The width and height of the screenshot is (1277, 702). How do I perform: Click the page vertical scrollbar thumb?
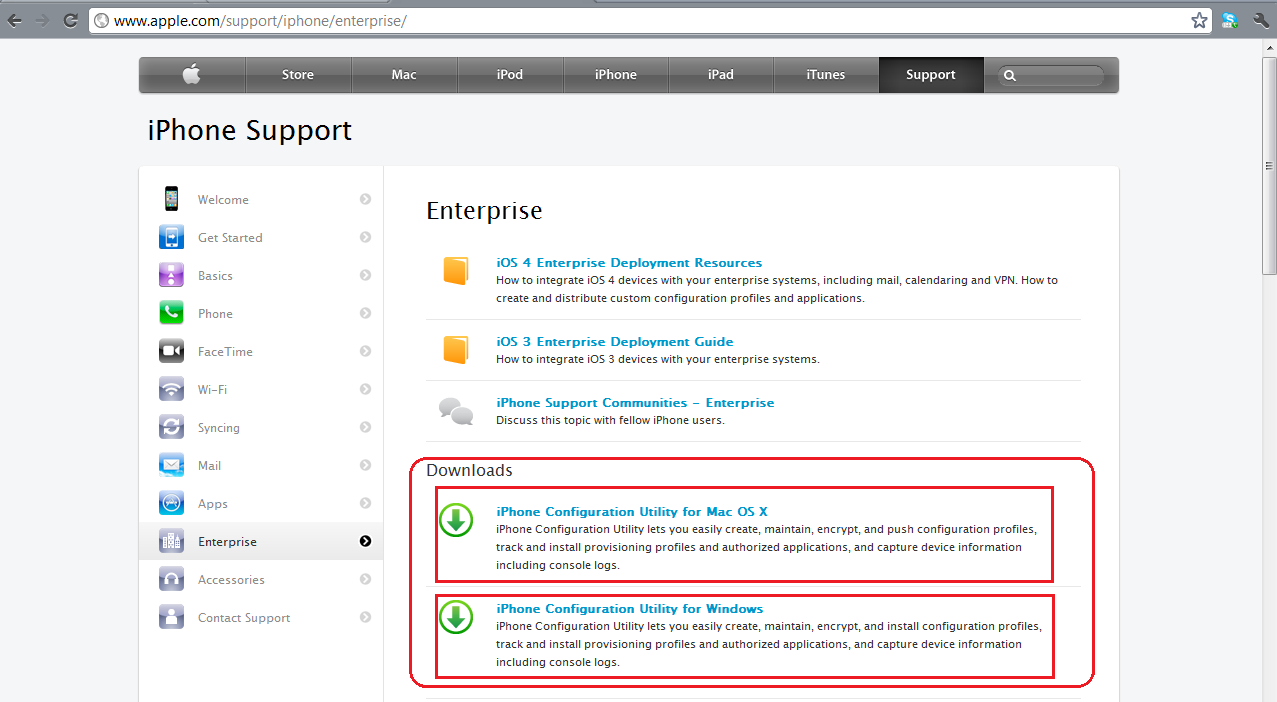[x=1270, y=165]
